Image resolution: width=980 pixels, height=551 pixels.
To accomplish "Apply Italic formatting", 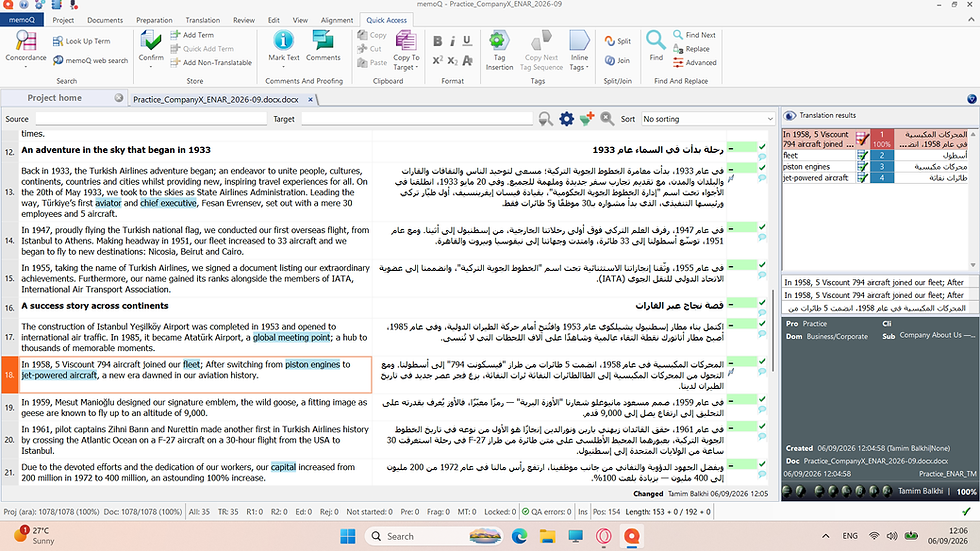I will [x=452, y=41].
